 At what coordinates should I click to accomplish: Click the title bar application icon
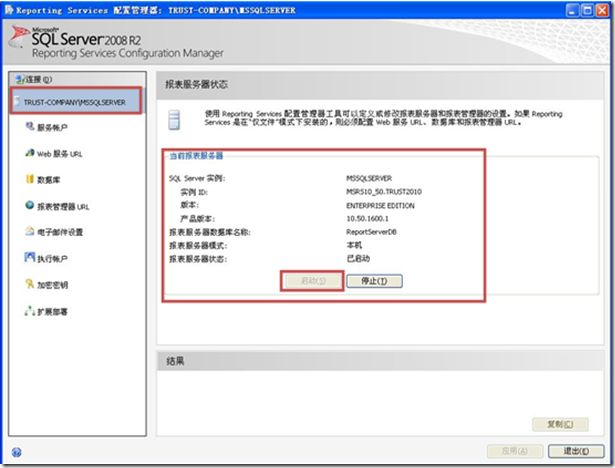9,10
